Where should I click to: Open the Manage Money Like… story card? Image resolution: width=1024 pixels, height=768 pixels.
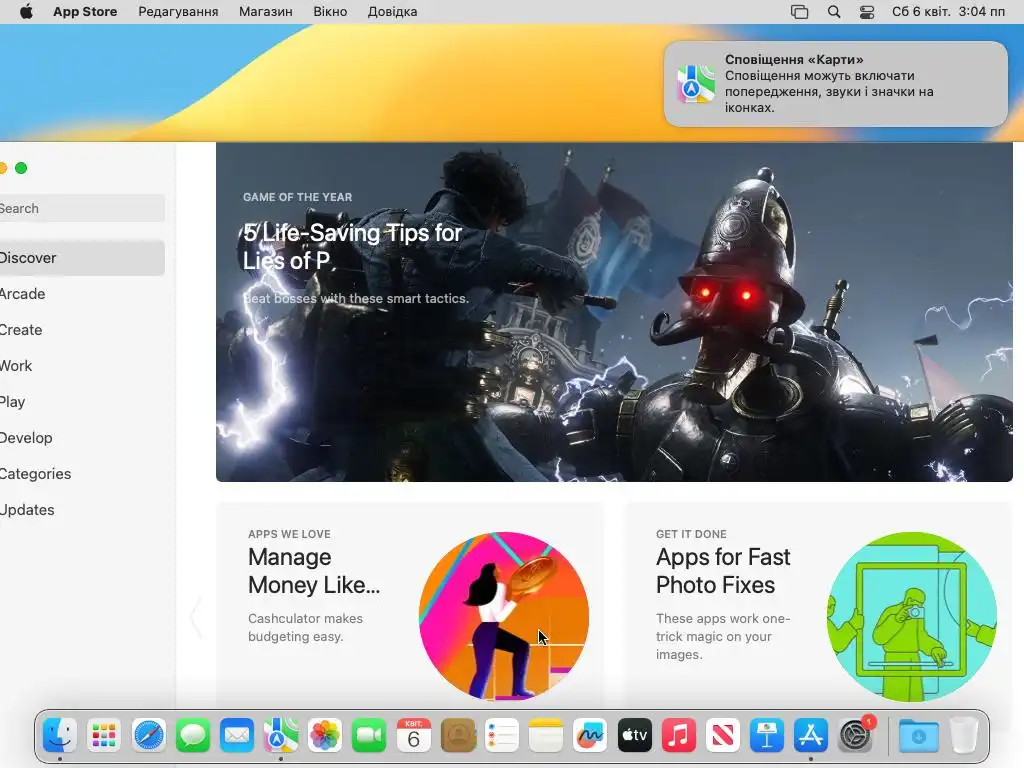click(x=409, y=607)
